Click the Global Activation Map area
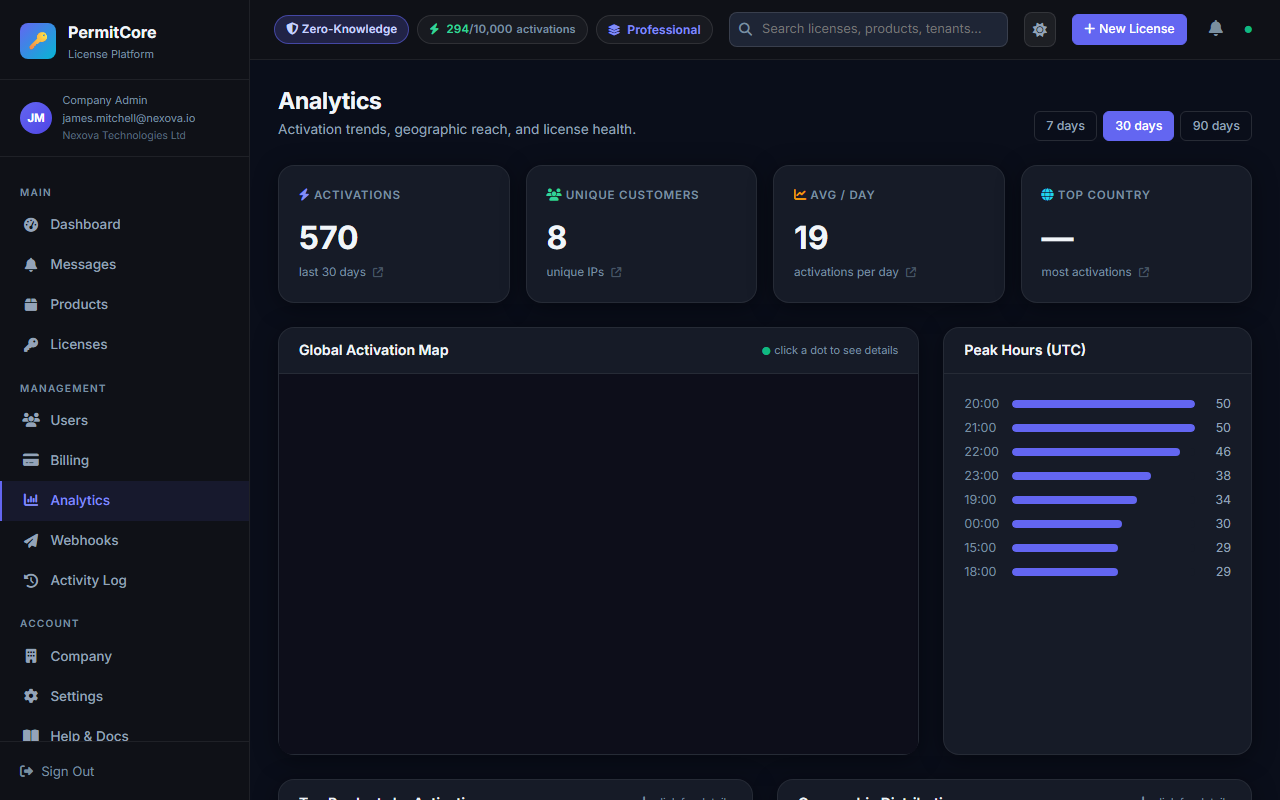 (x=598, y=564)
